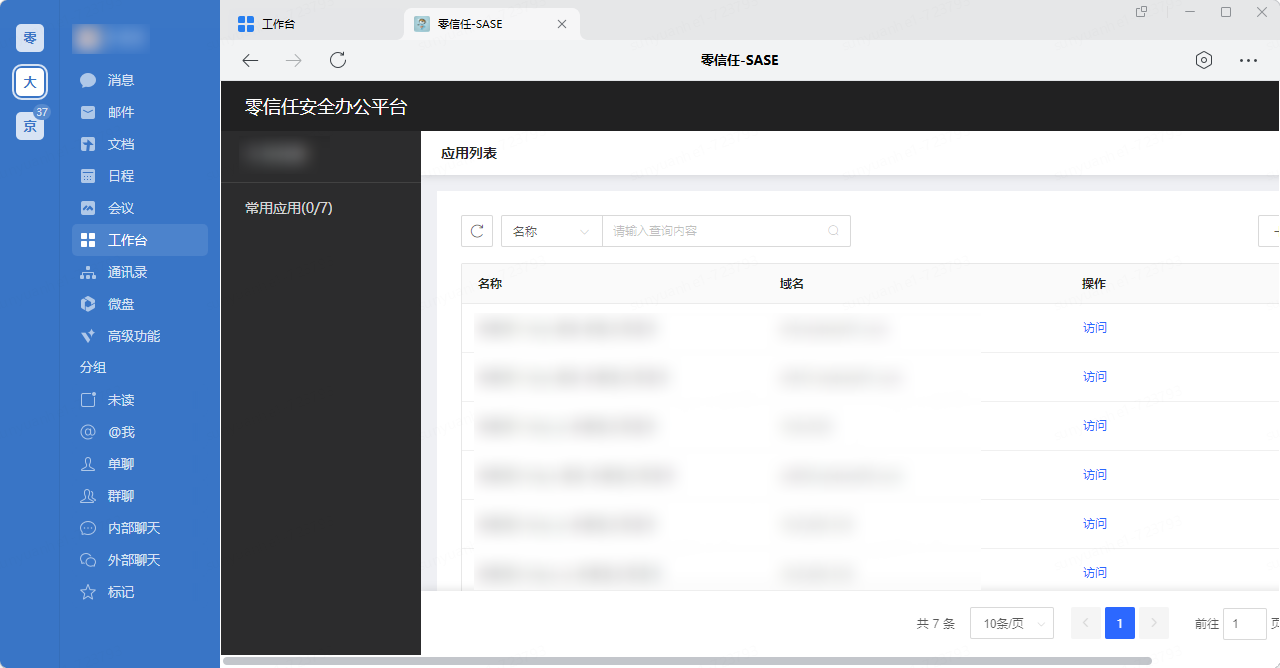Open 微盘 drive in sidebar
The height and width of the screenshot is (668, 1280).
point(88,304)
